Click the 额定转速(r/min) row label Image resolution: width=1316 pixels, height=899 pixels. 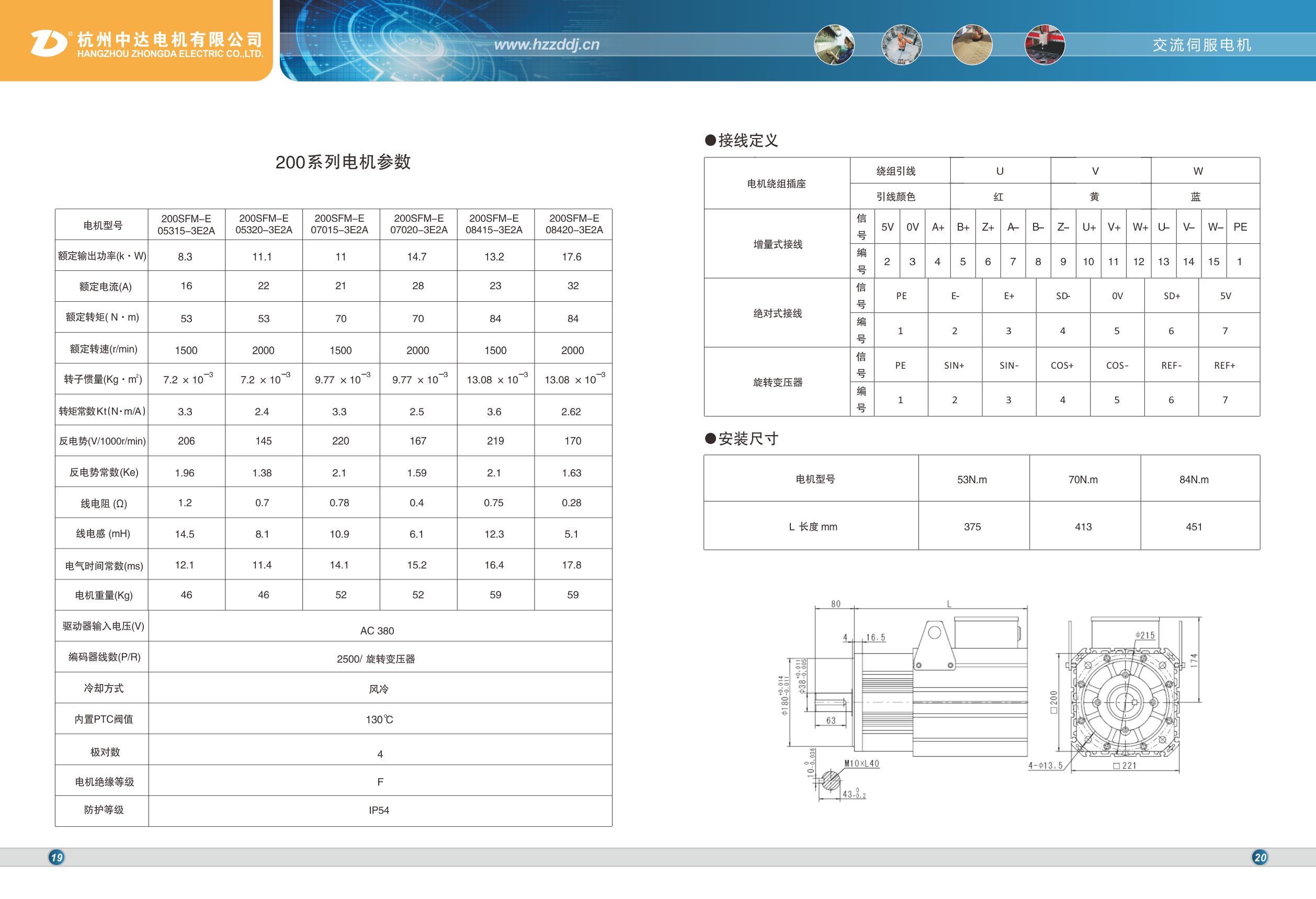pyautogui.click(x=104, y=349)
